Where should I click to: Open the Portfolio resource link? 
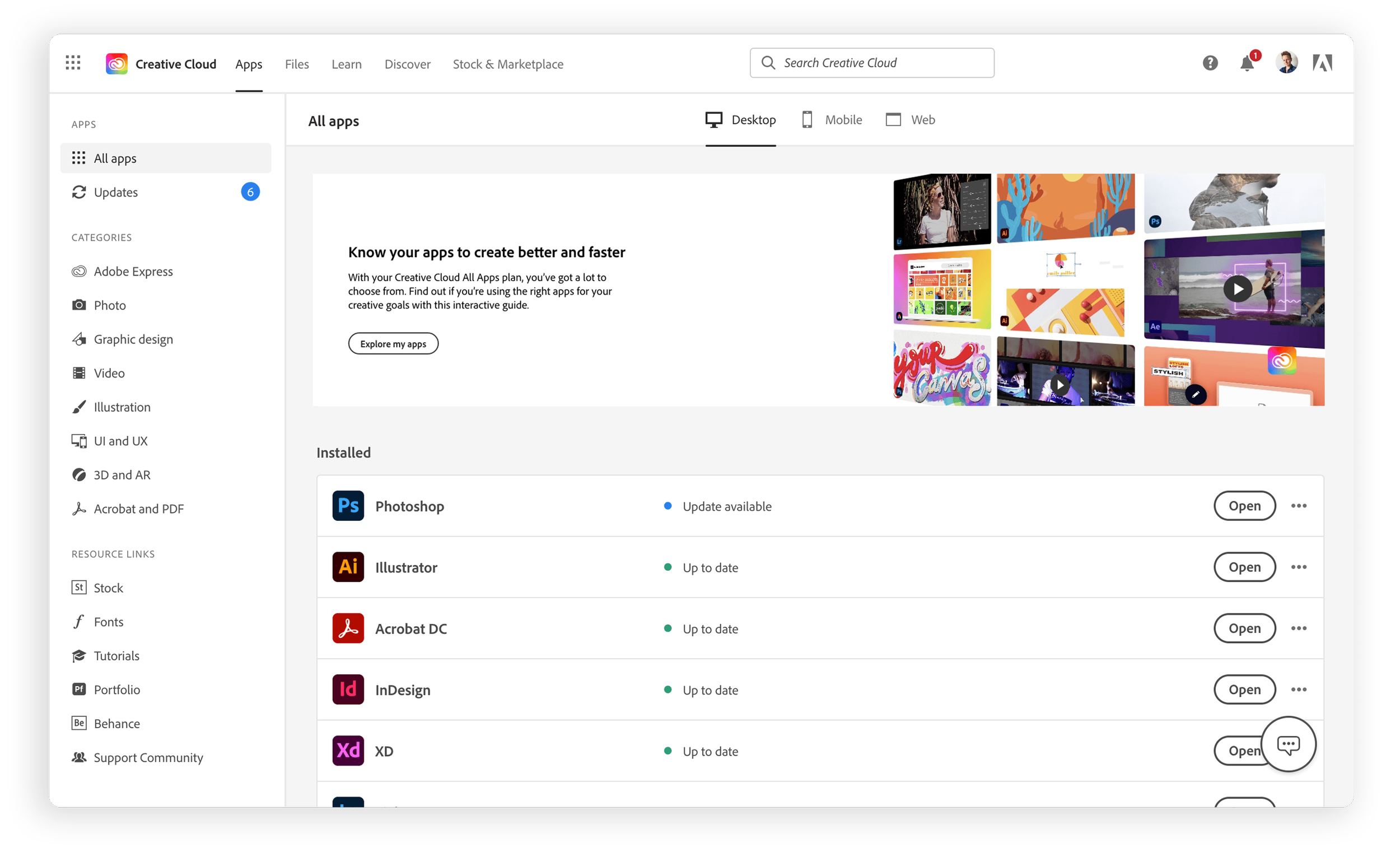point(106,690)
